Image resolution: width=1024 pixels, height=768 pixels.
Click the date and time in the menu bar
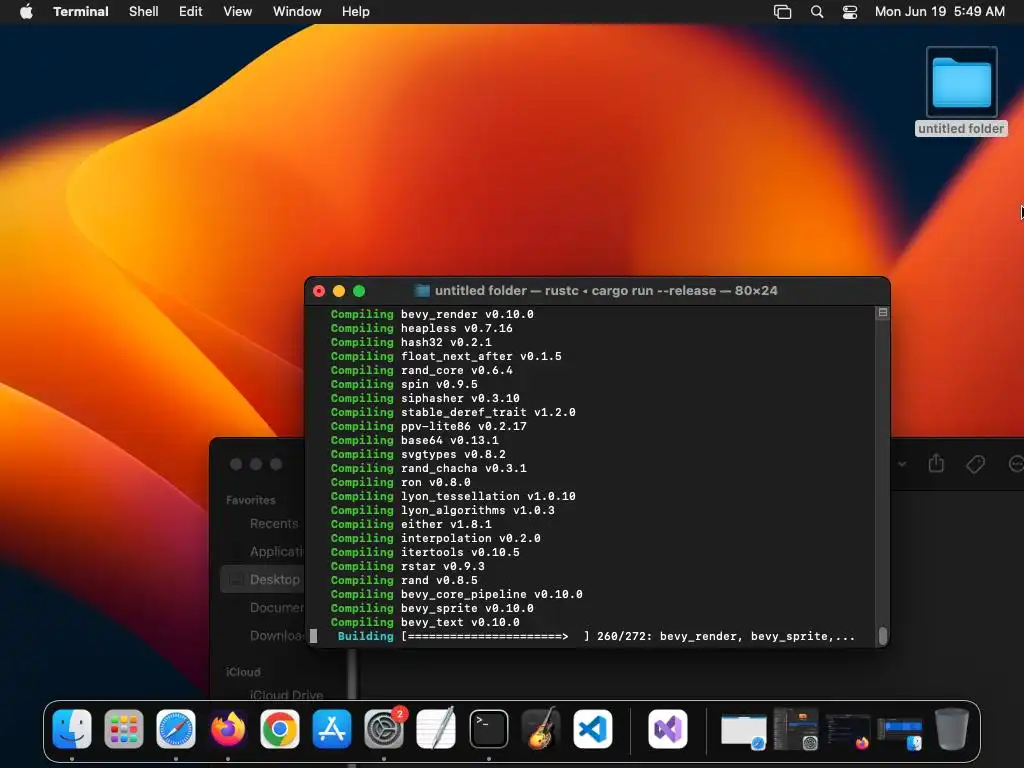[x=940, y=12]
